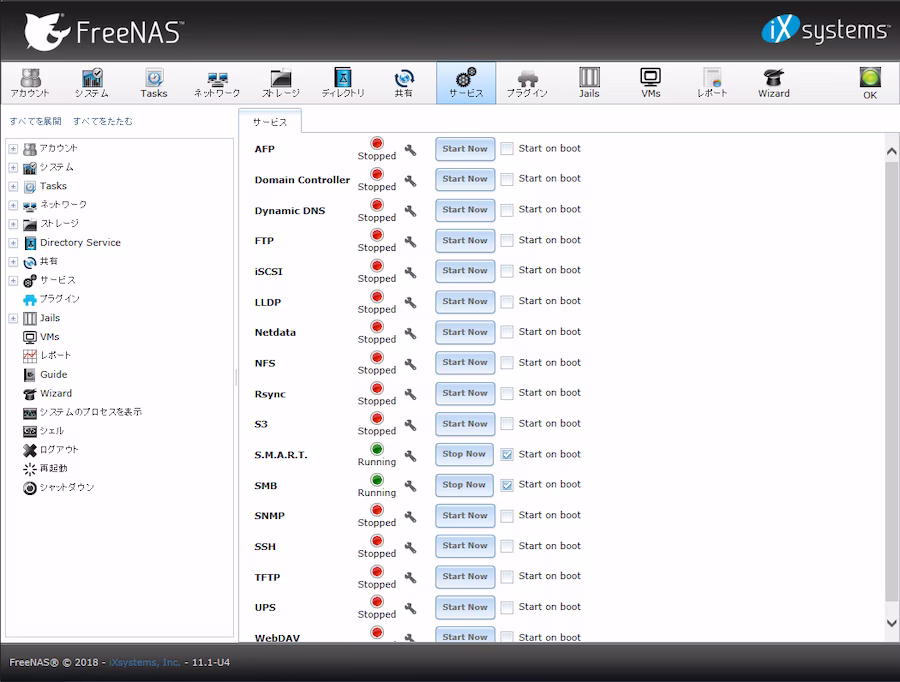Viewport: 900px width, 682px height.
Task: Open the アカウント toolbar icon
Action: [30, 83]
